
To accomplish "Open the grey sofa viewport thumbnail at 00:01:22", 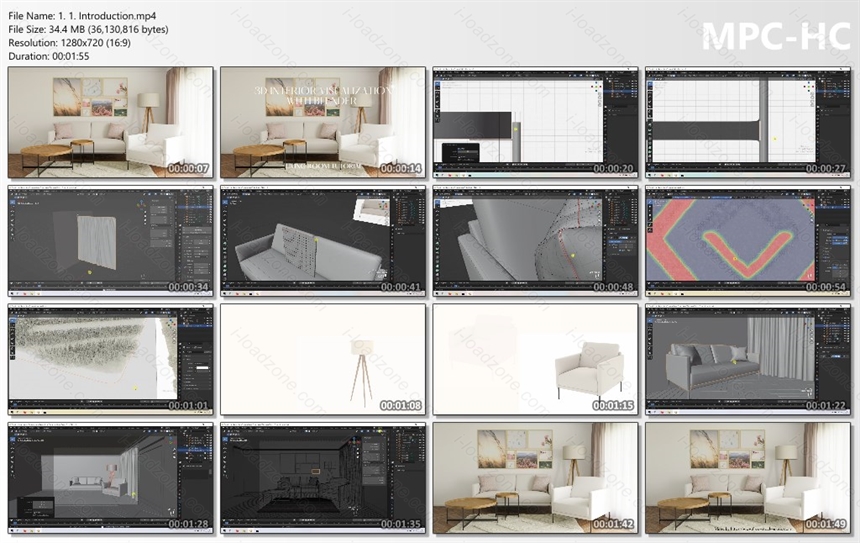I will tap(748, 359).
